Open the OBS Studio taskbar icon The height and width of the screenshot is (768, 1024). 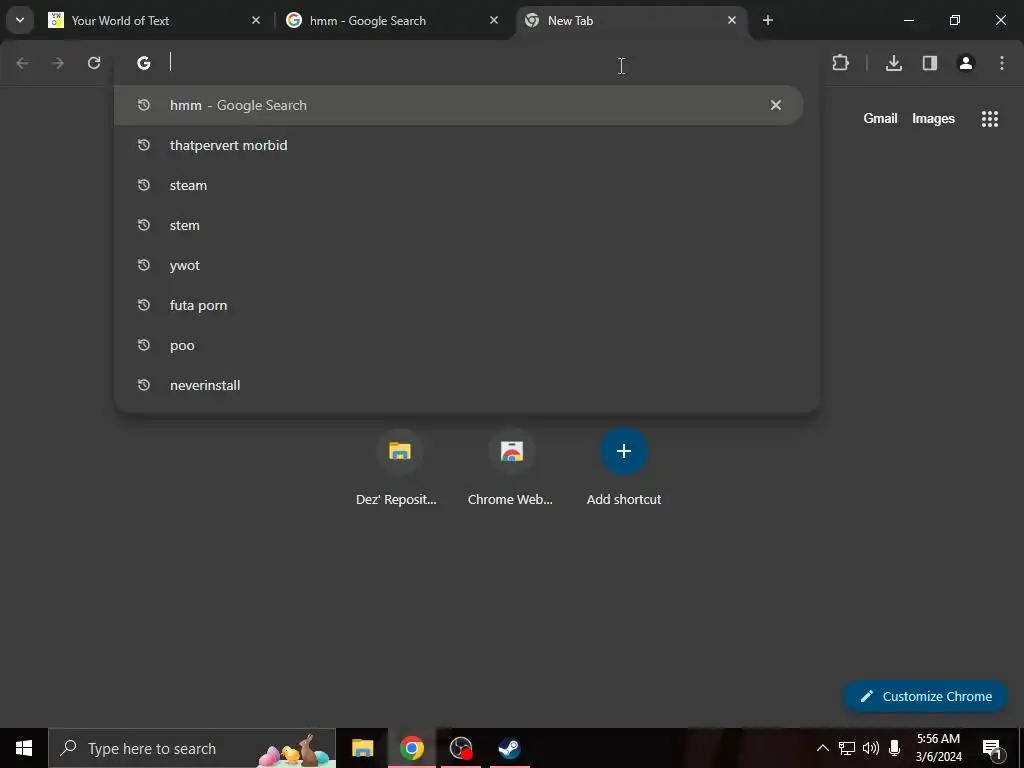[461, 748]
